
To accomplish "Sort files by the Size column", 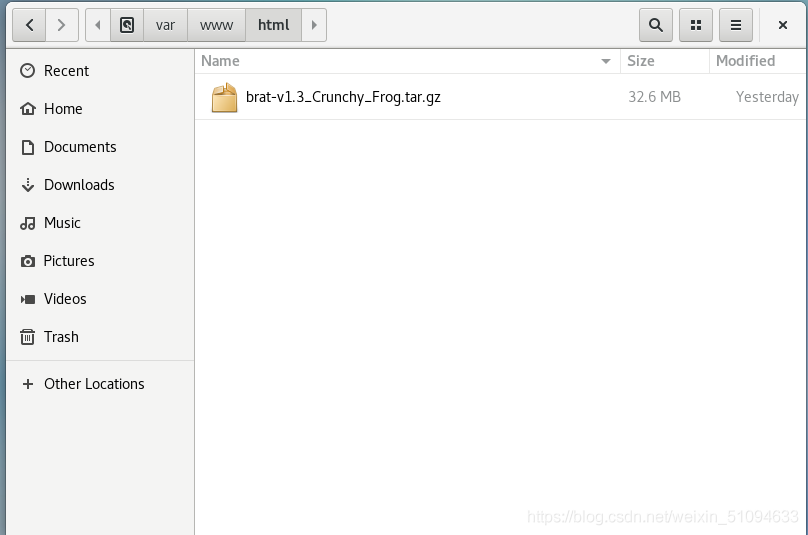I will coord(665,61).
